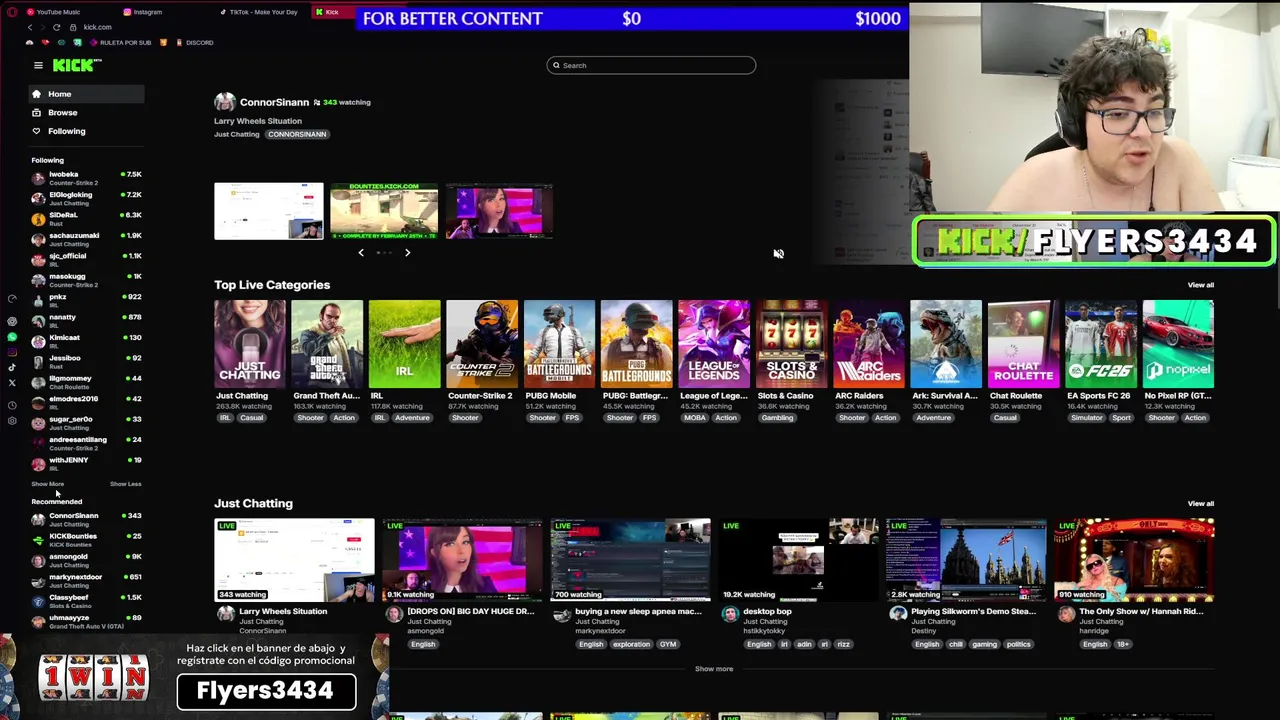Viewport: 1280px width, 720px height.
Task: Expand followed channels with Show More
Action: [x=47, y=484]
